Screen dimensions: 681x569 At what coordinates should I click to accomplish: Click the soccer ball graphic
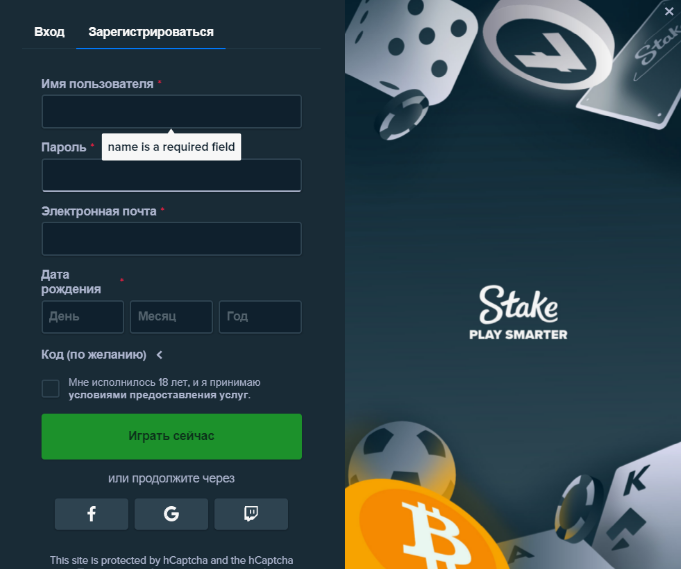[x=402, y=454]
